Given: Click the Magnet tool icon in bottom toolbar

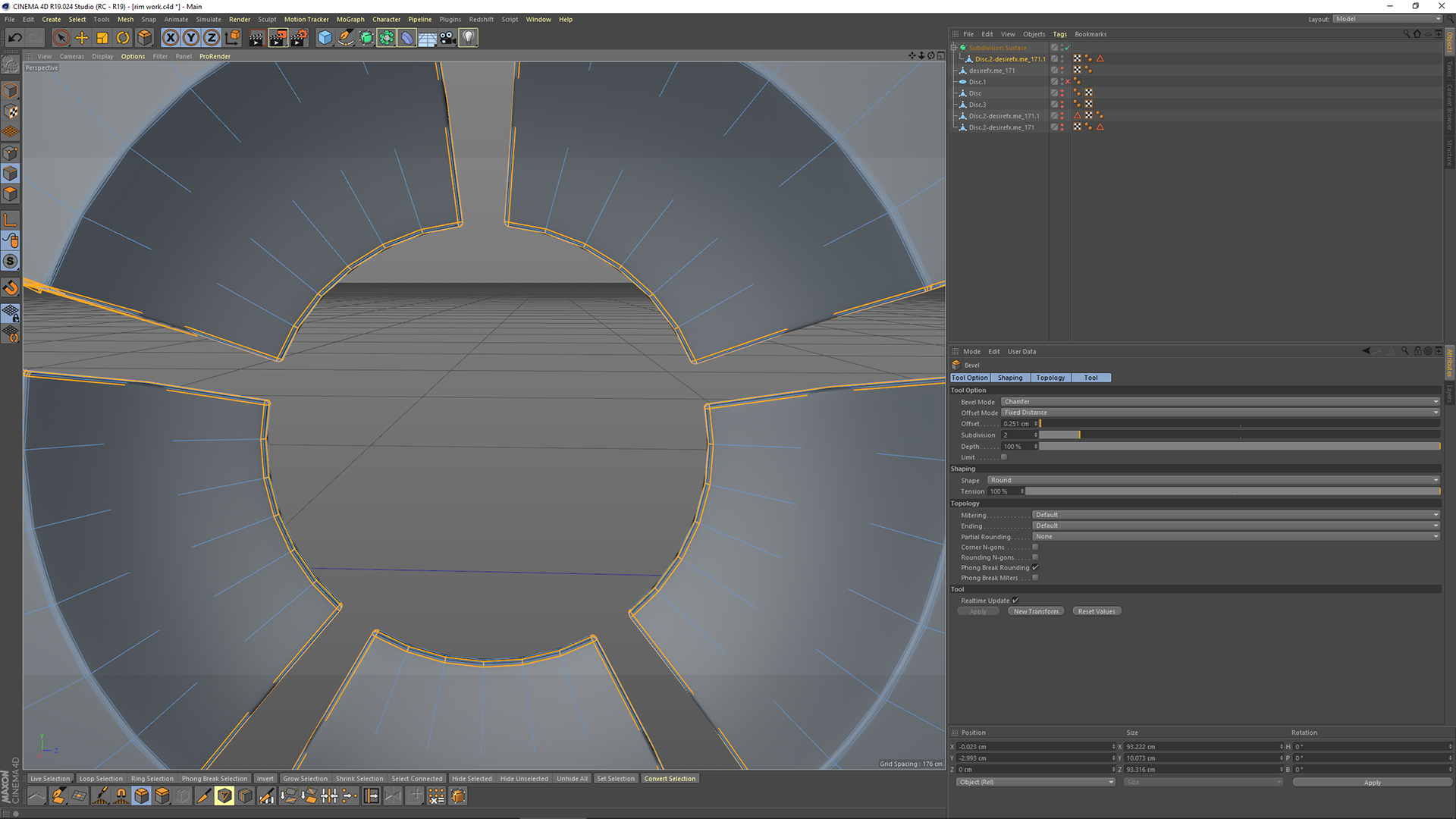Looking at the screenshot, I should pyautogui.click(x=121, y=795).
